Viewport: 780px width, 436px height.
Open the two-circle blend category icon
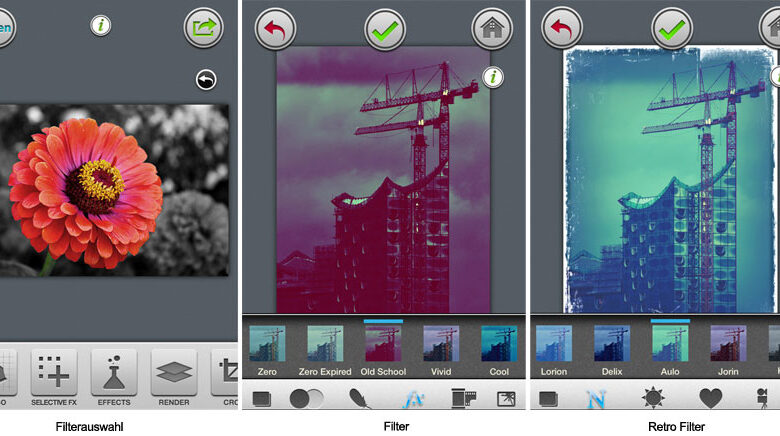[x=306, y=399]
